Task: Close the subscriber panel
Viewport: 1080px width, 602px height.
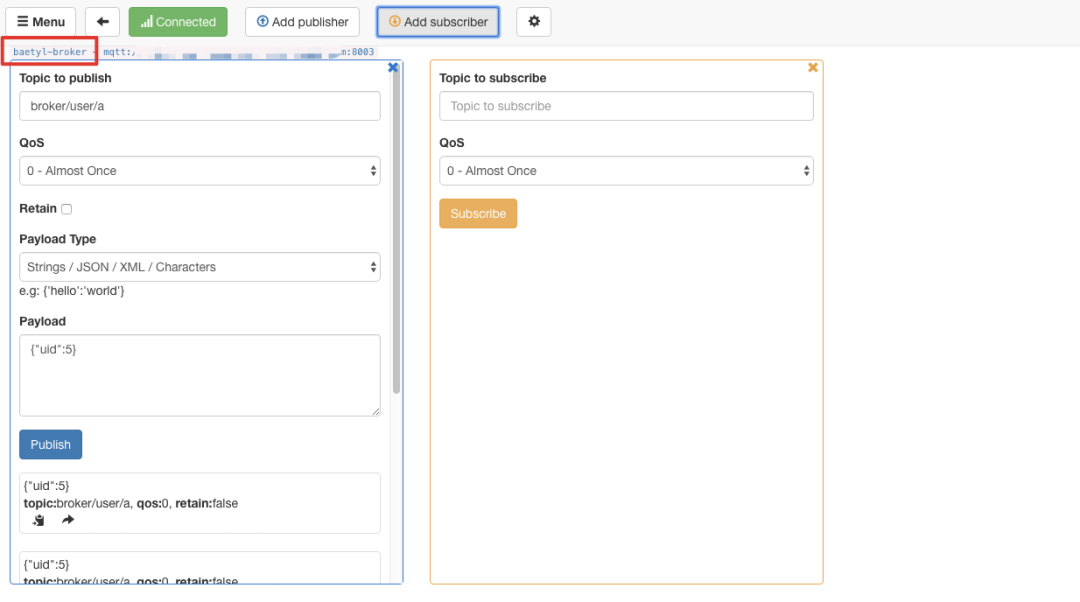Action: (x=813, y=67)
